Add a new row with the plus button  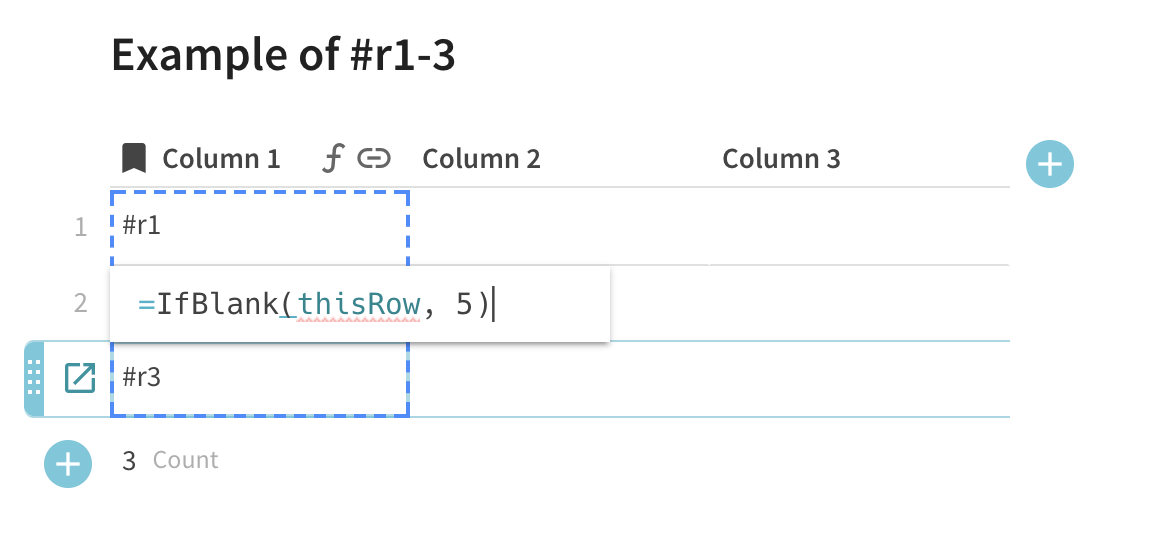(x=68, y=464)
